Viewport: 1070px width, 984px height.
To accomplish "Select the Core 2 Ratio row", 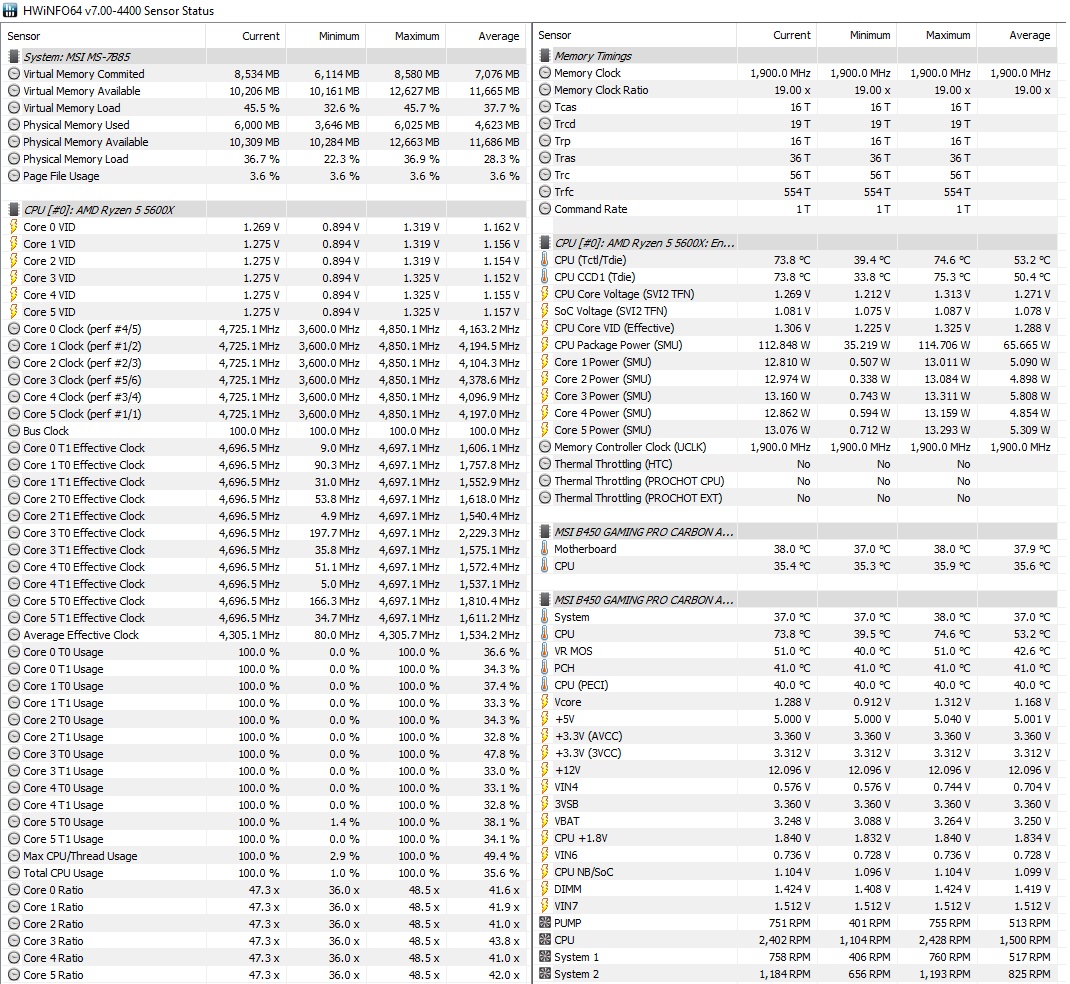I will point(265,924).
